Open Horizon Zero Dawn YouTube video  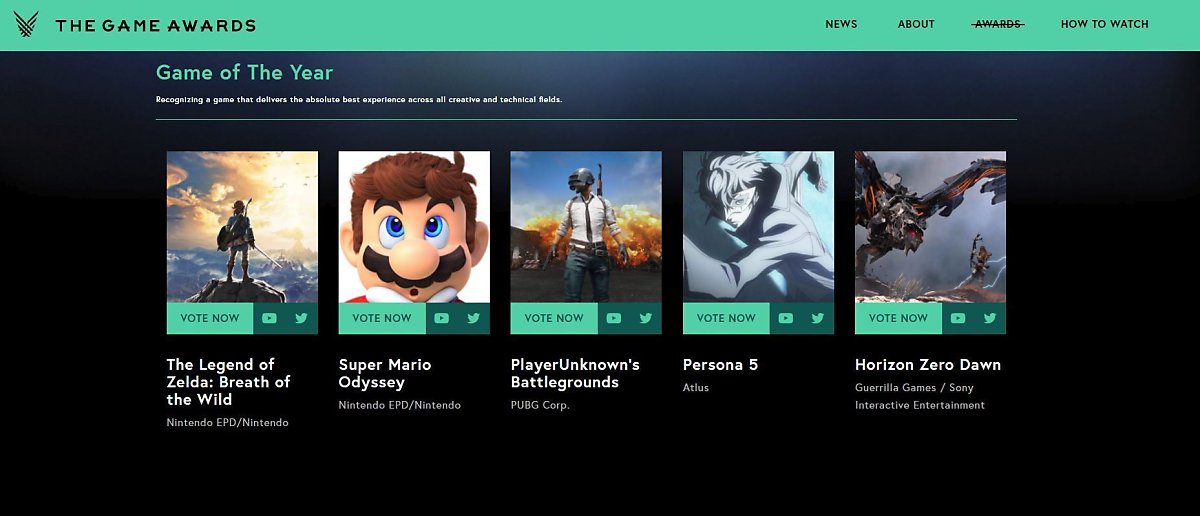click(x=958, y=318)
